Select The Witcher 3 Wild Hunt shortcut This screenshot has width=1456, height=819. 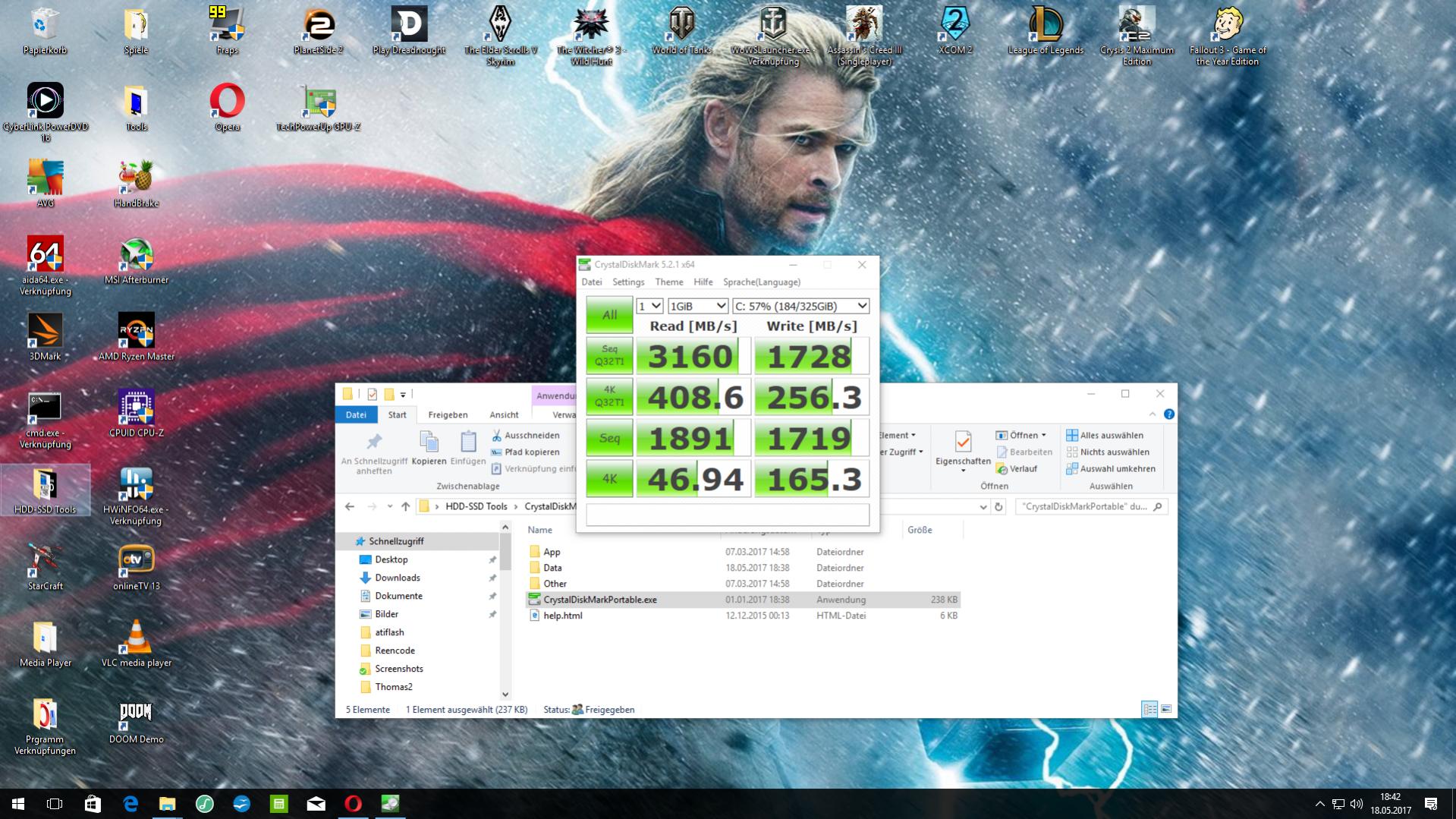pos(591,36)
